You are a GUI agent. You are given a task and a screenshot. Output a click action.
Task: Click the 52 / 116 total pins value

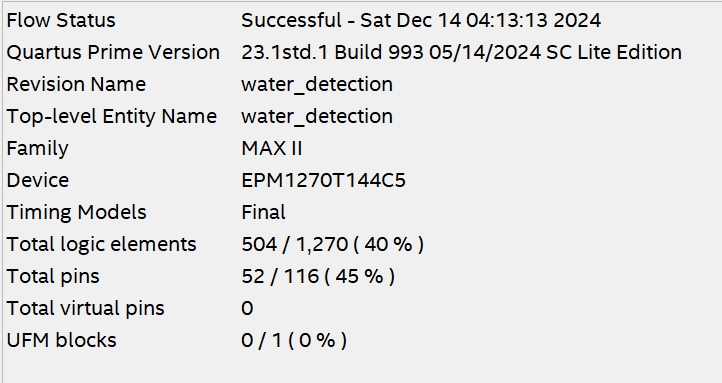click(x=318, y=277)
